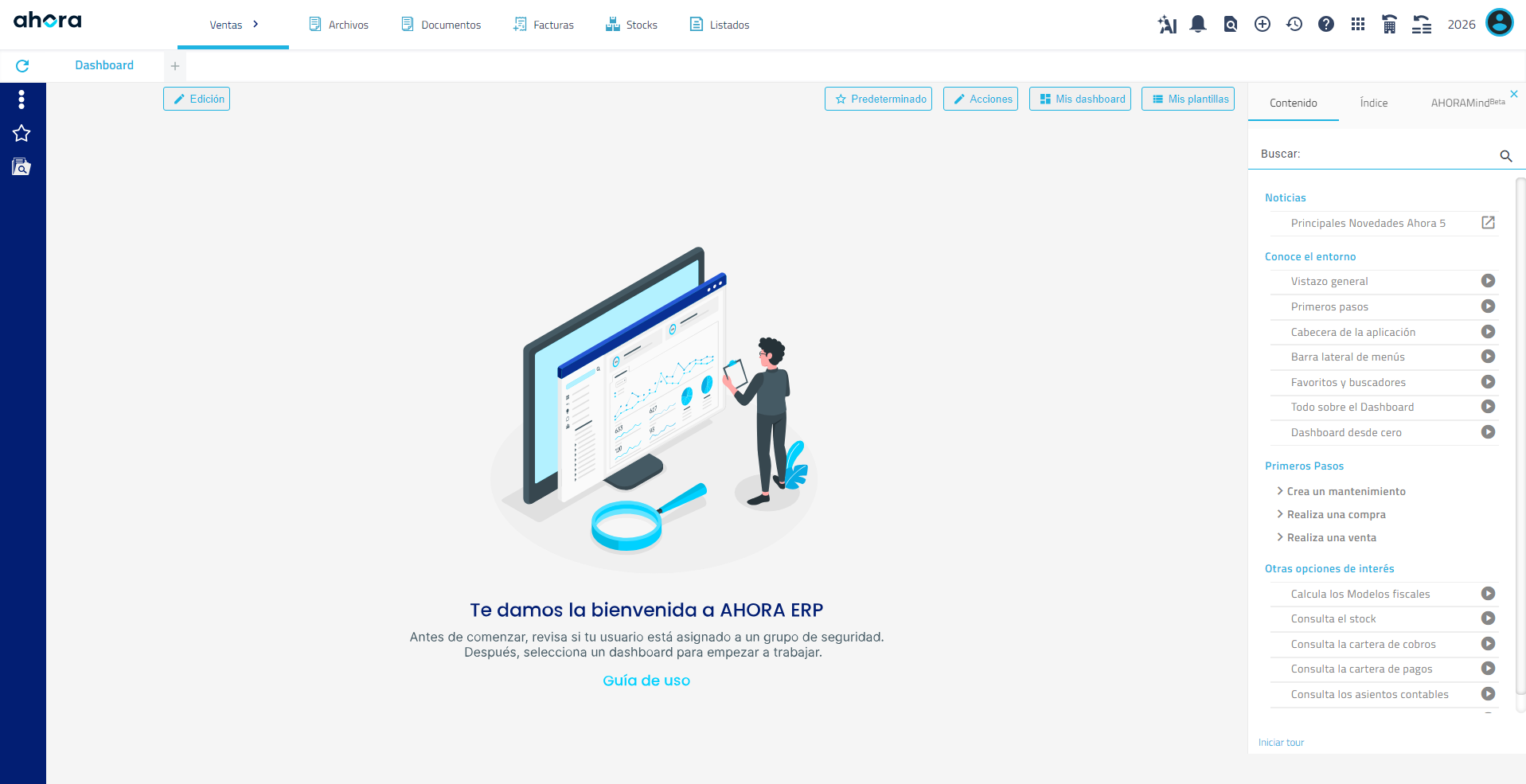The image size is (1526, 784).
Task: Click the user list switch icon
Action: coord(1422,25)
